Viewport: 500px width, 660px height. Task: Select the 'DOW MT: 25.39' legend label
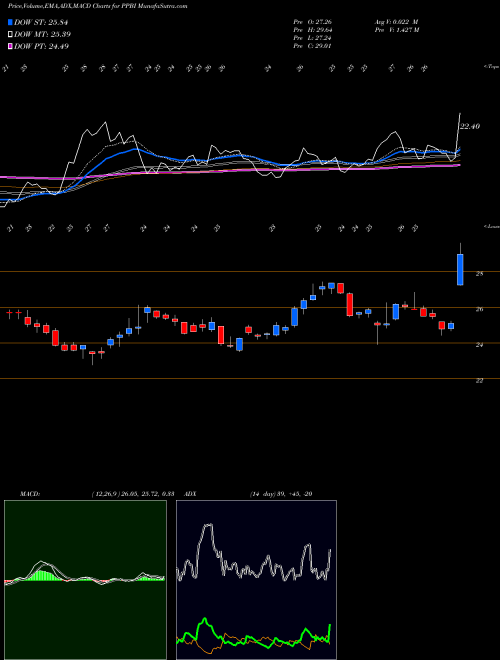[43, 35]
